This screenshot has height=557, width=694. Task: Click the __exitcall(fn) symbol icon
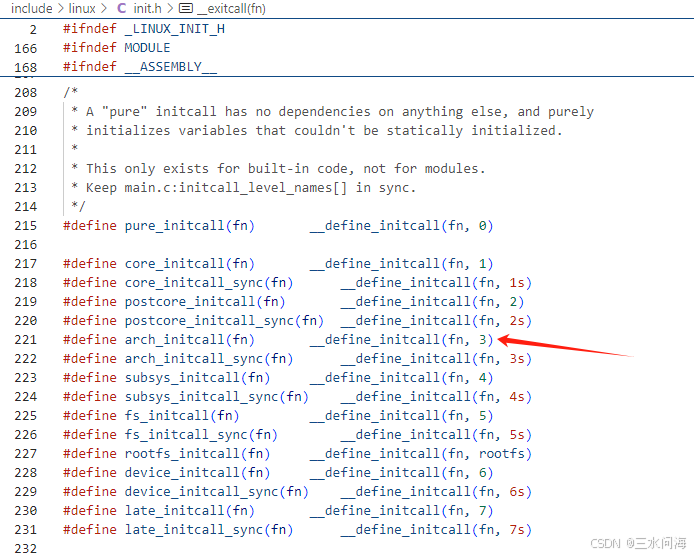[x=185, y=8]
